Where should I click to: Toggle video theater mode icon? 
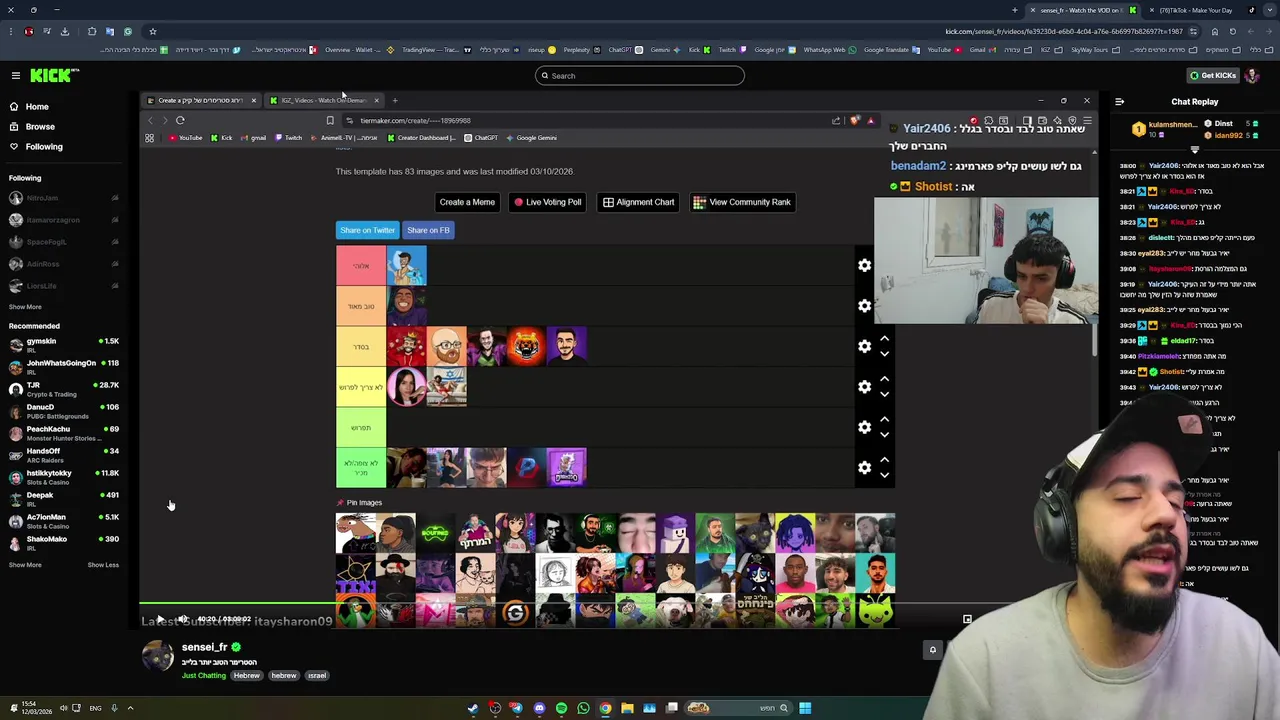[967, 619]
